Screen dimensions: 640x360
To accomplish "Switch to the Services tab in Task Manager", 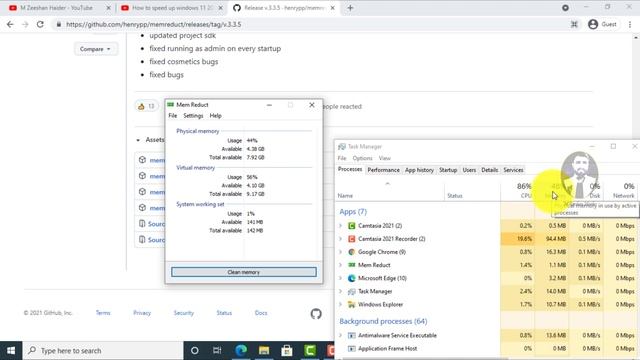I will point(513,170).
